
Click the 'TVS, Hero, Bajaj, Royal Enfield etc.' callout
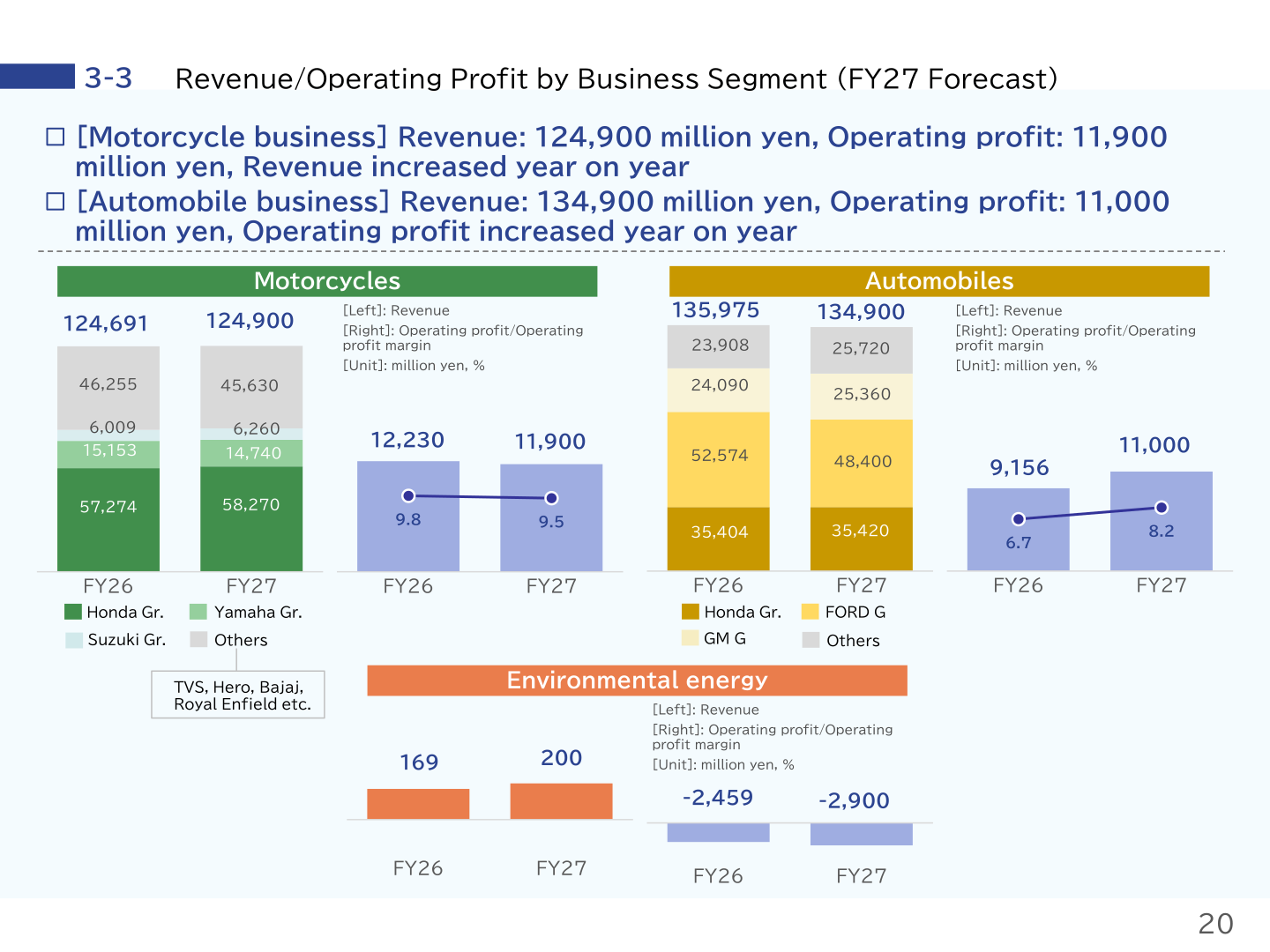click(238, 695)
